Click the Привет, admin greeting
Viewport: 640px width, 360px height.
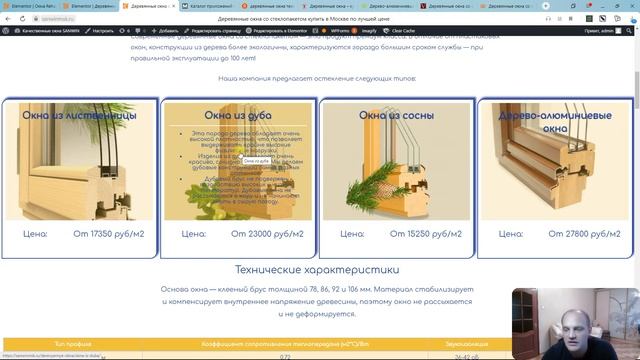pyautogui.click(x=599, y=31)
